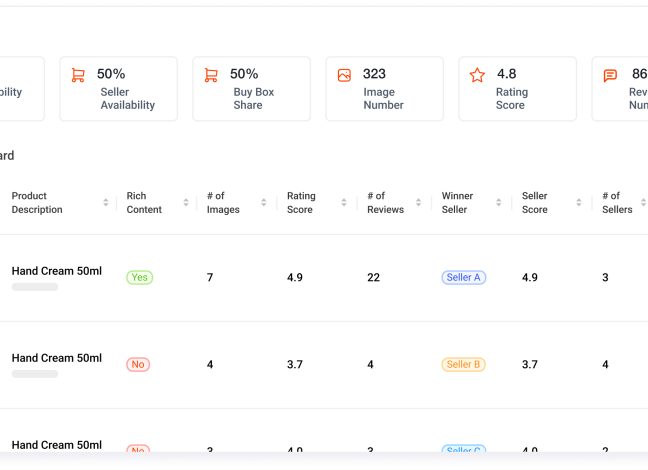648x470 pixels.
Task: Click the Seller Score column header
Action: (534, 203)
